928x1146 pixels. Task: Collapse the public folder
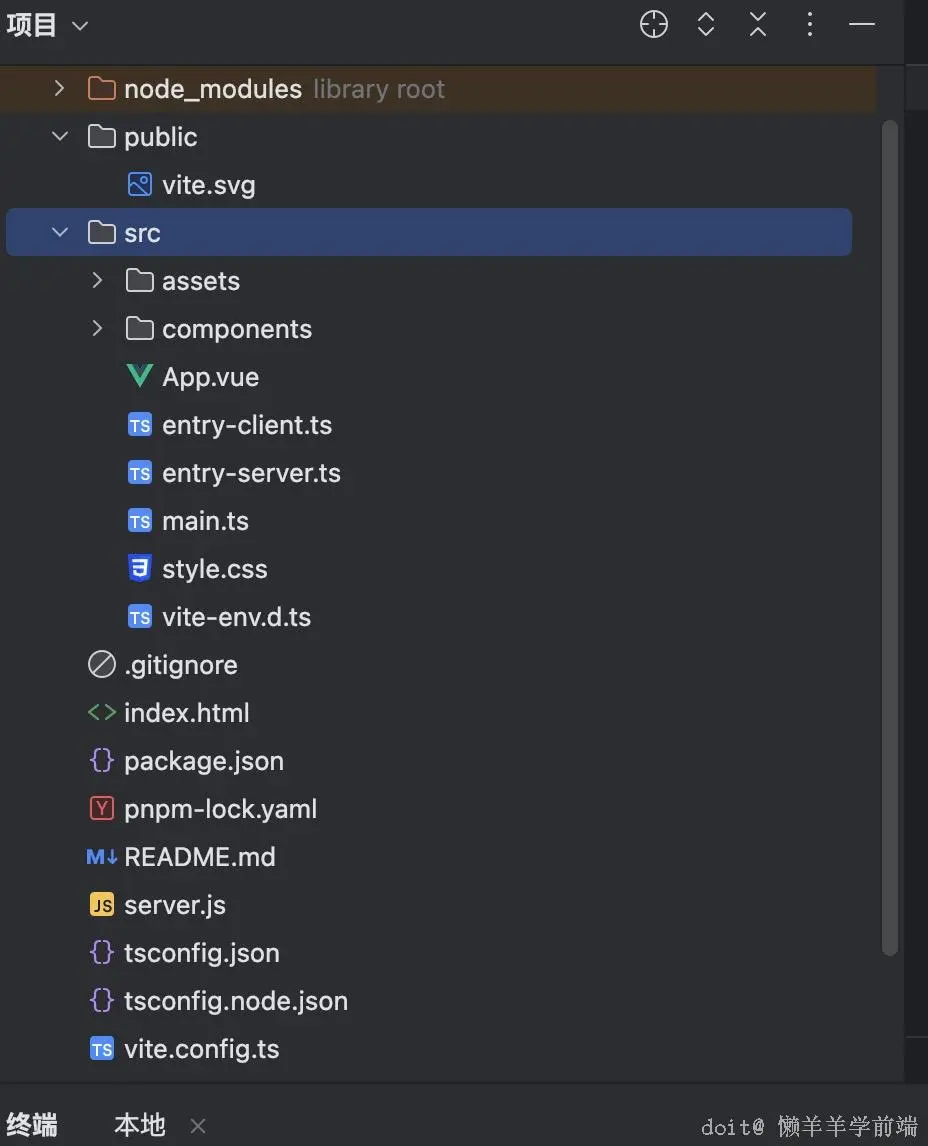pos(60,137)
